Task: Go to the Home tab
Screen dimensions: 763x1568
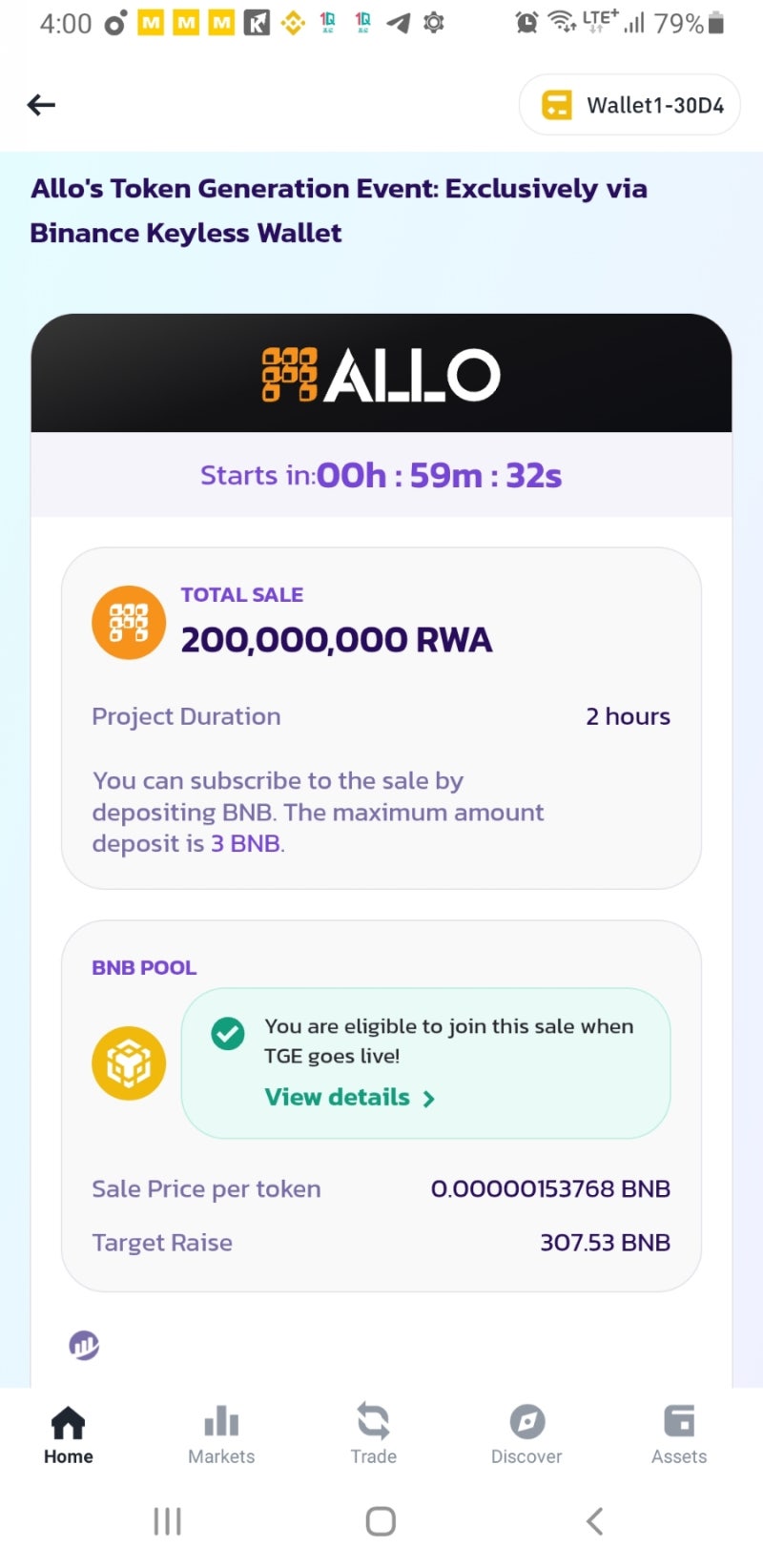Action: pyautogui.click(x=69, y=1434)
